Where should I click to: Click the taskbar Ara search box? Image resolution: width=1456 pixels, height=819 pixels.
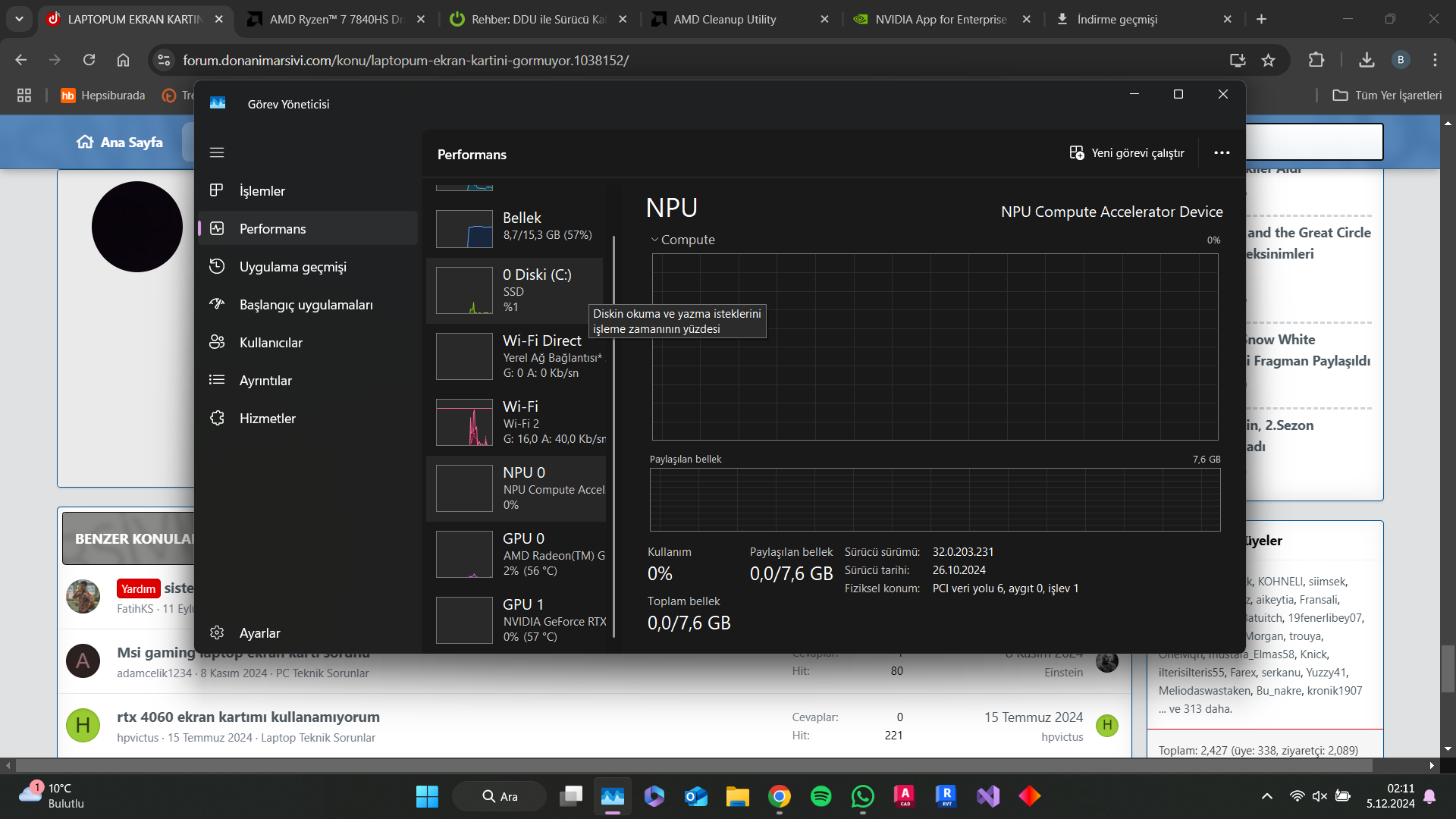pyautogui.click(x=499, y=796)
